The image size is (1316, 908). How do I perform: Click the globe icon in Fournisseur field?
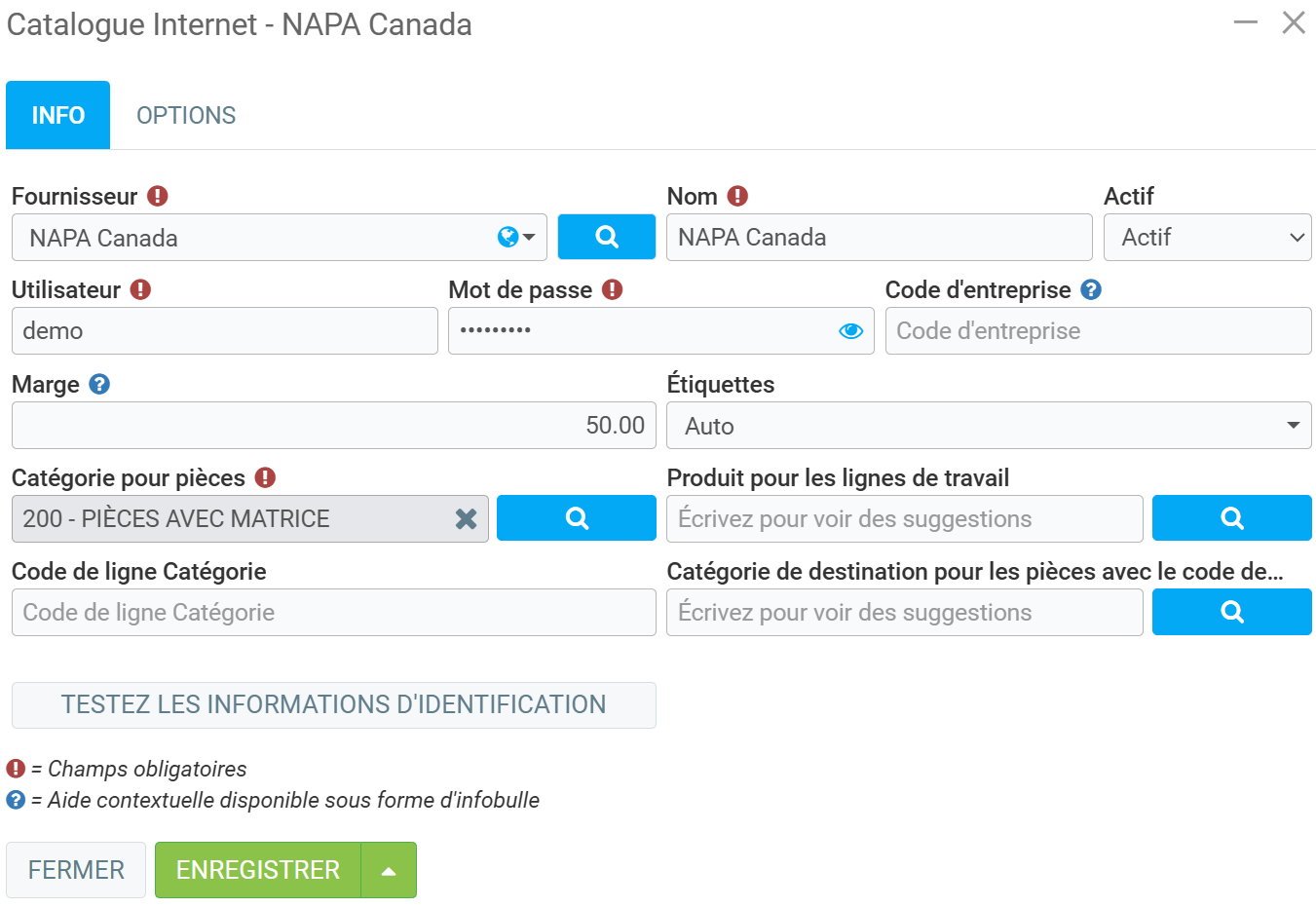(508, 237)
